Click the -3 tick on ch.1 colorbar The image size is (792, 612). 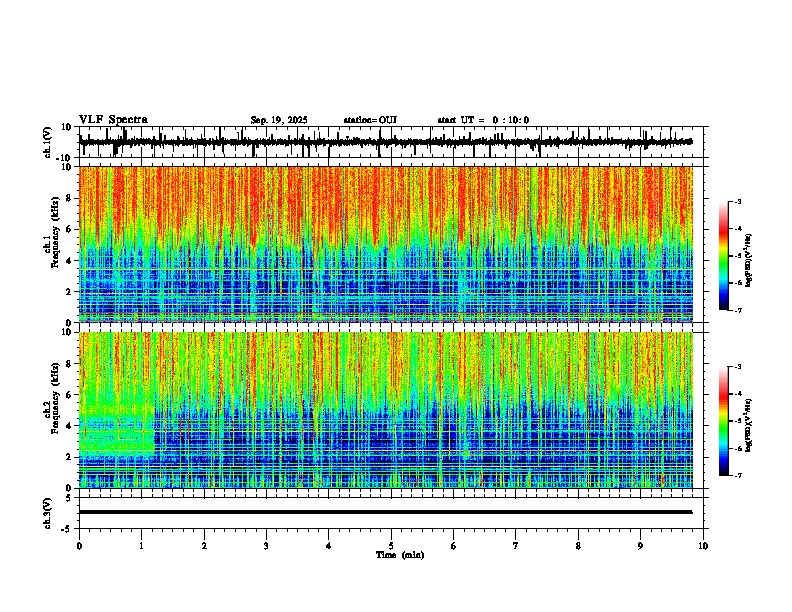[x=737, y=202]
